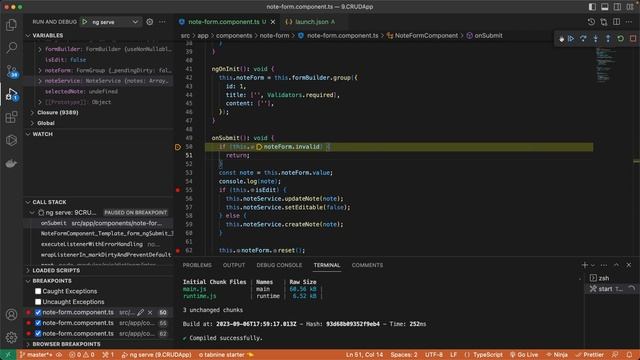Select note-form.component.ts editor tab
The image size is (640, 360).
(223, 22)
